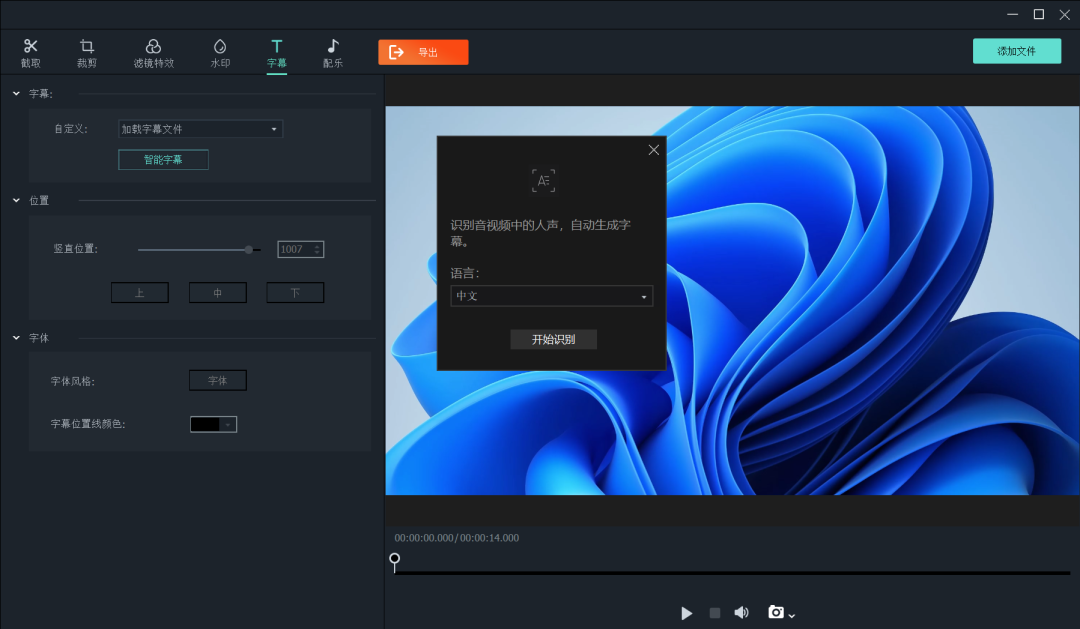Click the orange 导出 export button
Image resolution: width=1080 pixels, height=629 pixels.
click(423, 52)
